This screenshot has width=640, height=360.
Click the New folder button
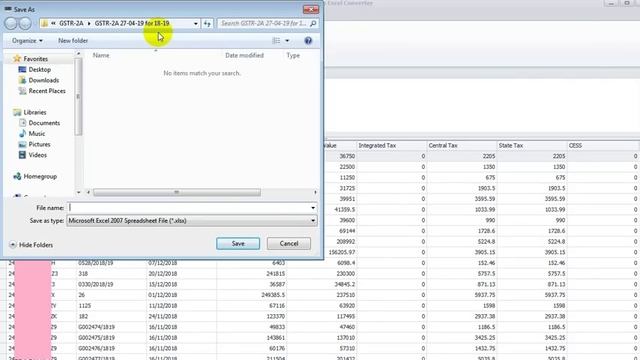click(x=73, y=40)
